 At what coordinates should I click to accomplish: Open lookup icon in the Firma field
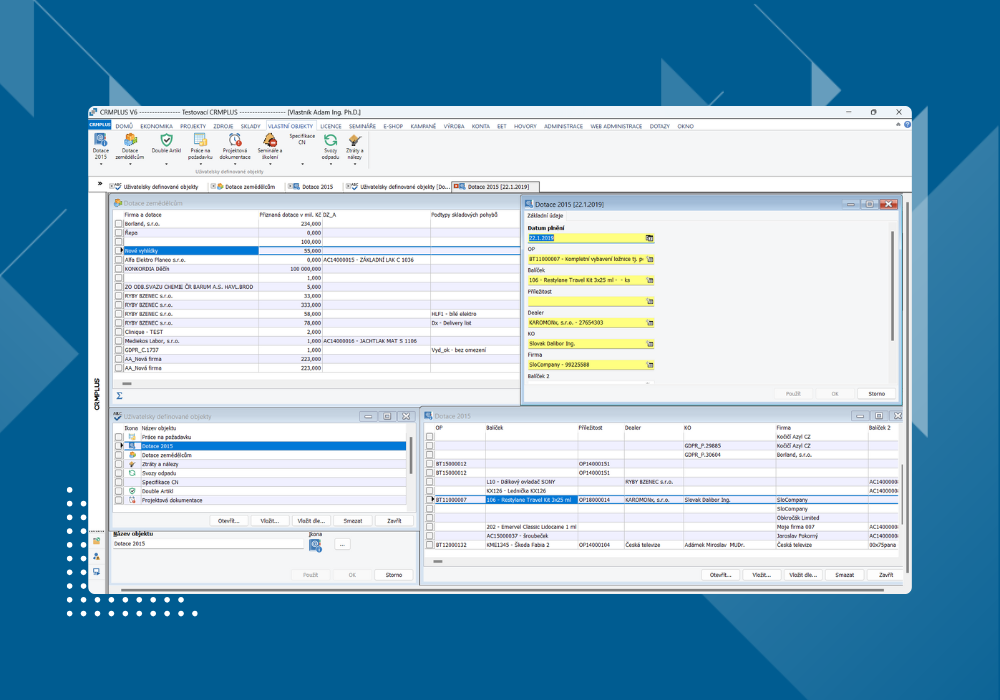pyautogui.click(x=650, y=365)
